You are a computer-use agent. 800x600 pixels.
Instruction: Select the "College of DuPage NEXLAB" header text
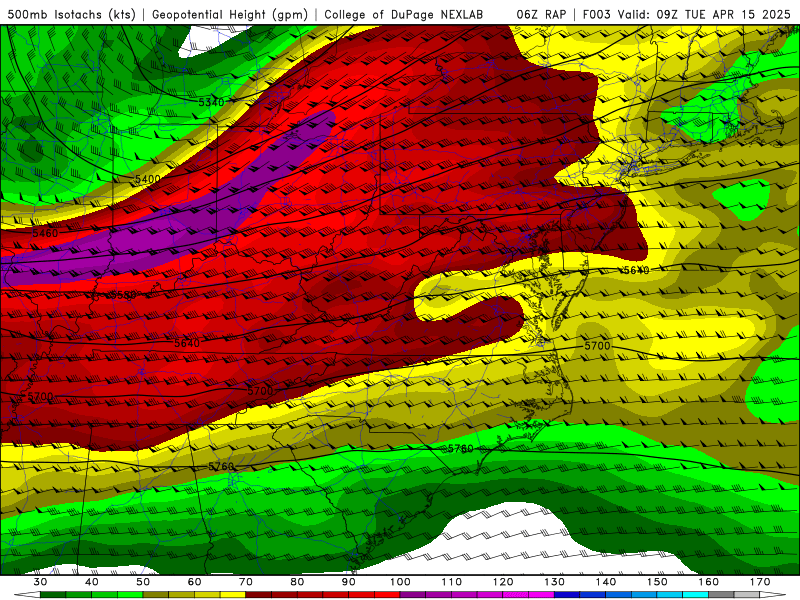404,14
